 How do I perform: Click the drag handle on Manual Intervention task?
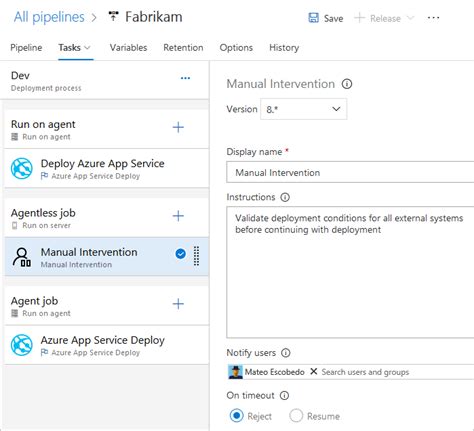coord(197,256)
